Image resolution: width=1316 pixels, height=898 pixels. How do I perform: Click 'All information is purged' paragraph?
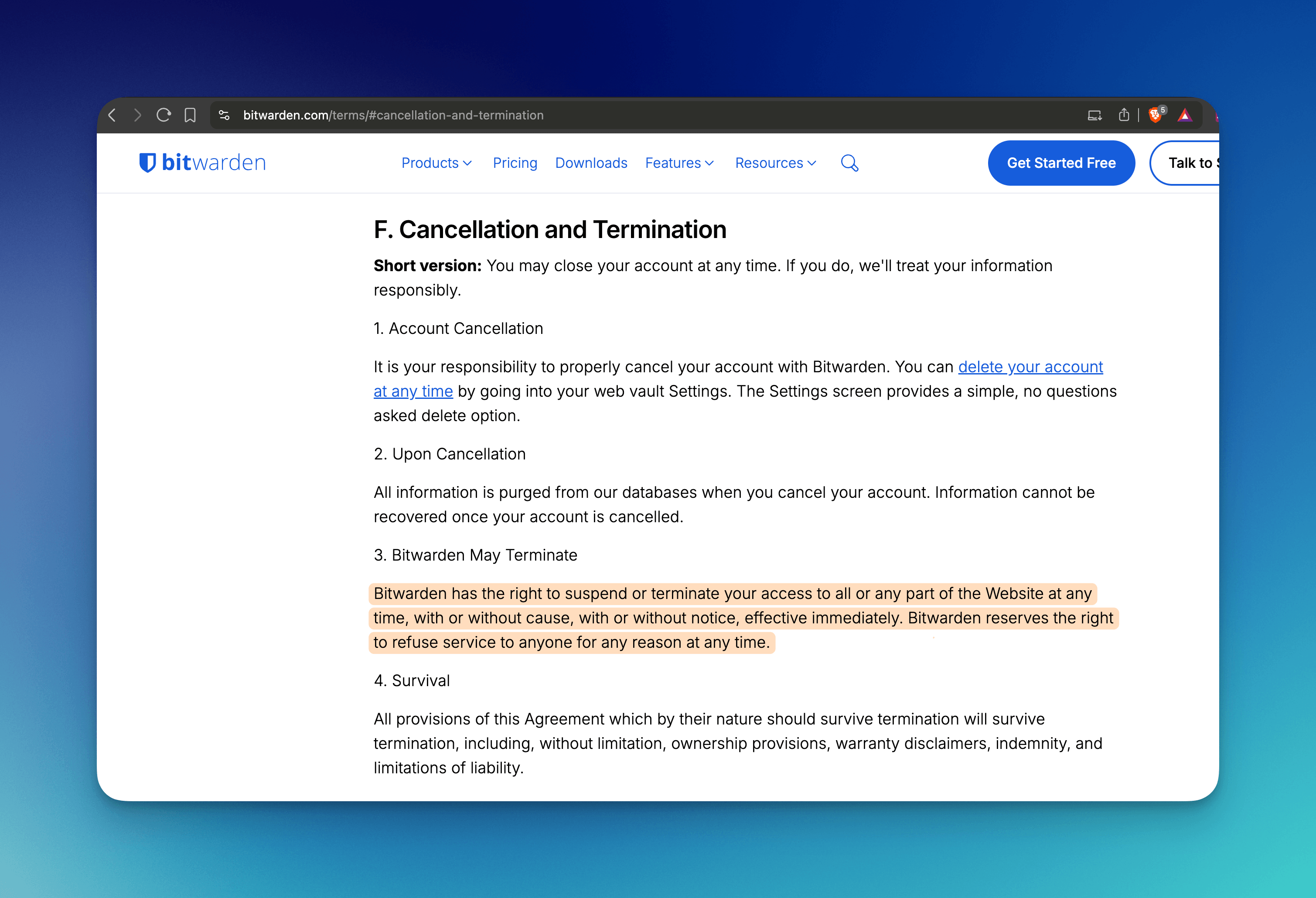[734, 504]
